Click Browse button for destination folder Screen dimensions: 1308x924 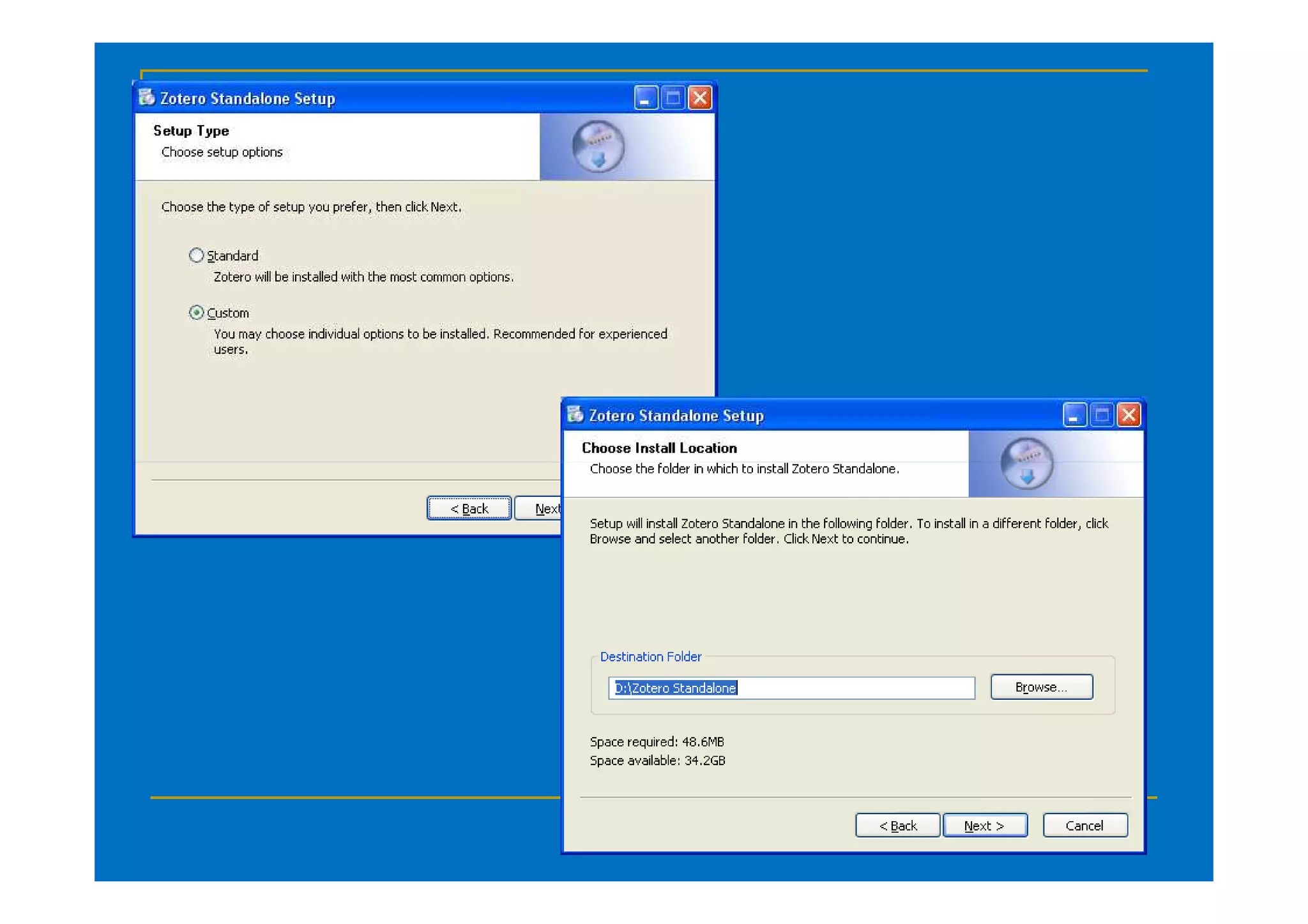(1041, 687)
